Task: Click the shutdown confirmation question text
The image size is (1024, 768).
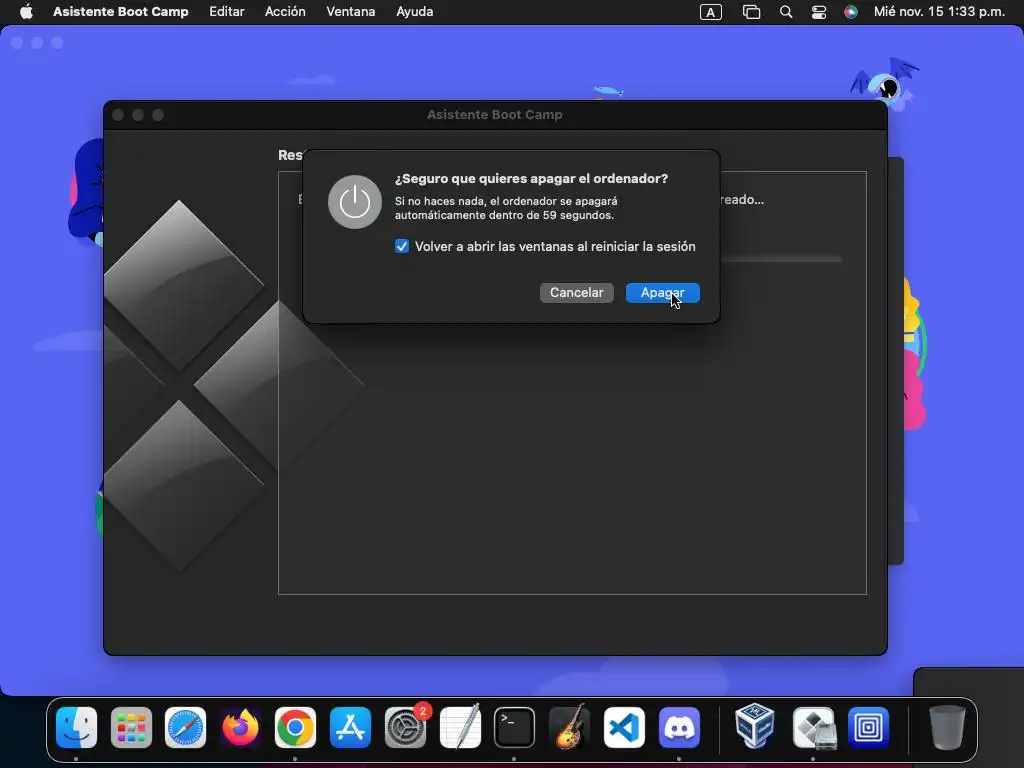Action: pos(531,178)
